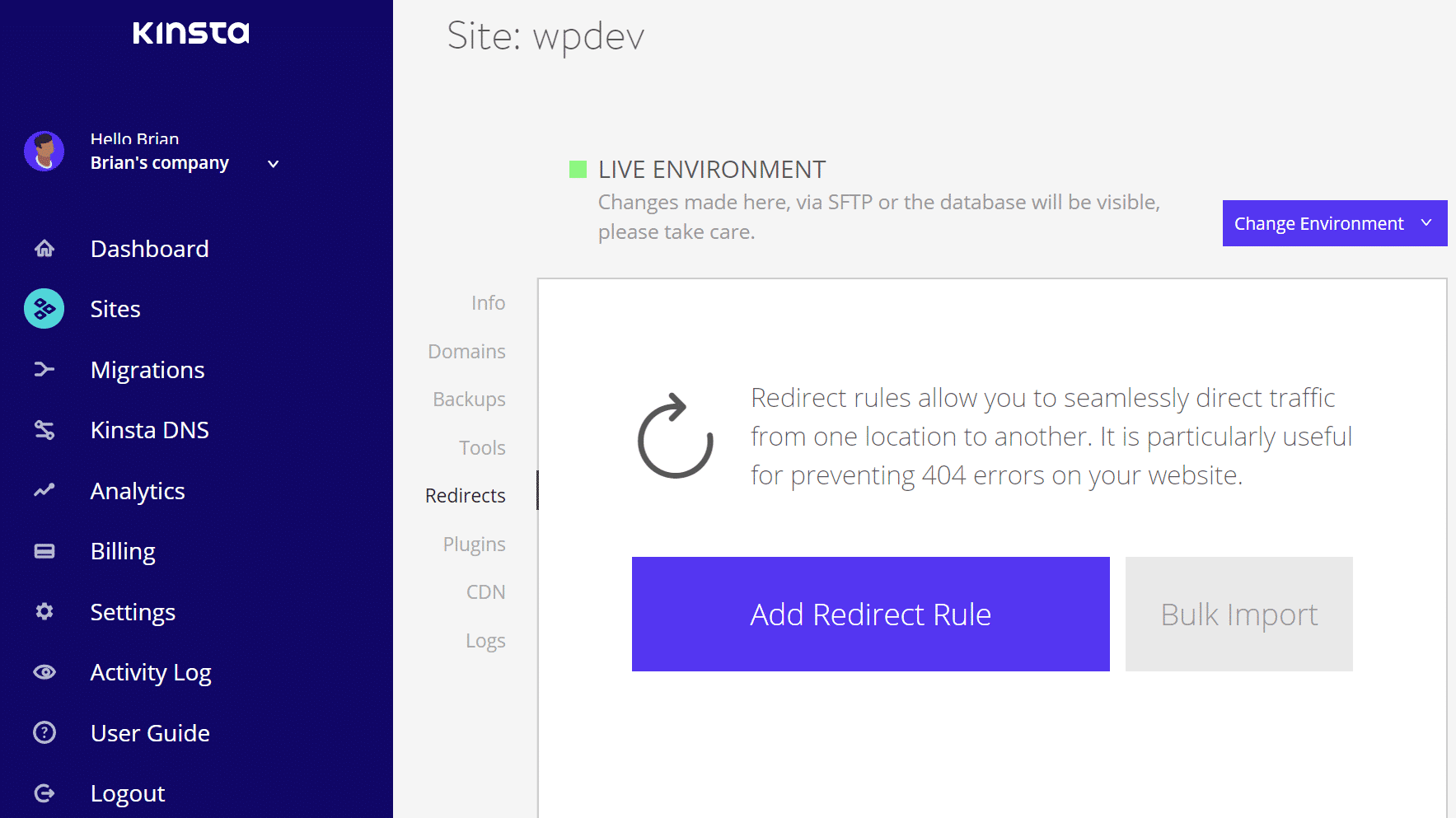Open the Plugins tab
The image size is (1456, 818).
pyautogui.click(x=475, y=545)
